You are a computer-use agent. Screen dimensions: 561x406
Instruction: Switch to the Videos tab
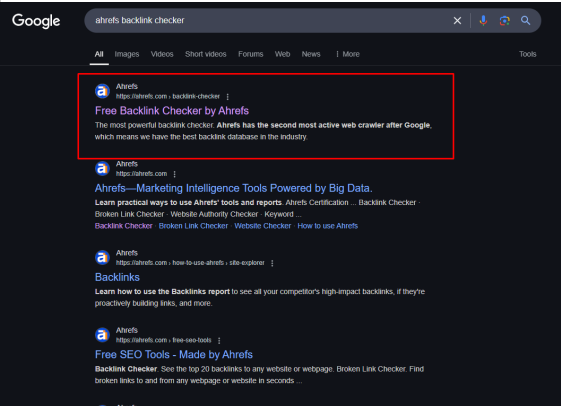pos(162,54)
